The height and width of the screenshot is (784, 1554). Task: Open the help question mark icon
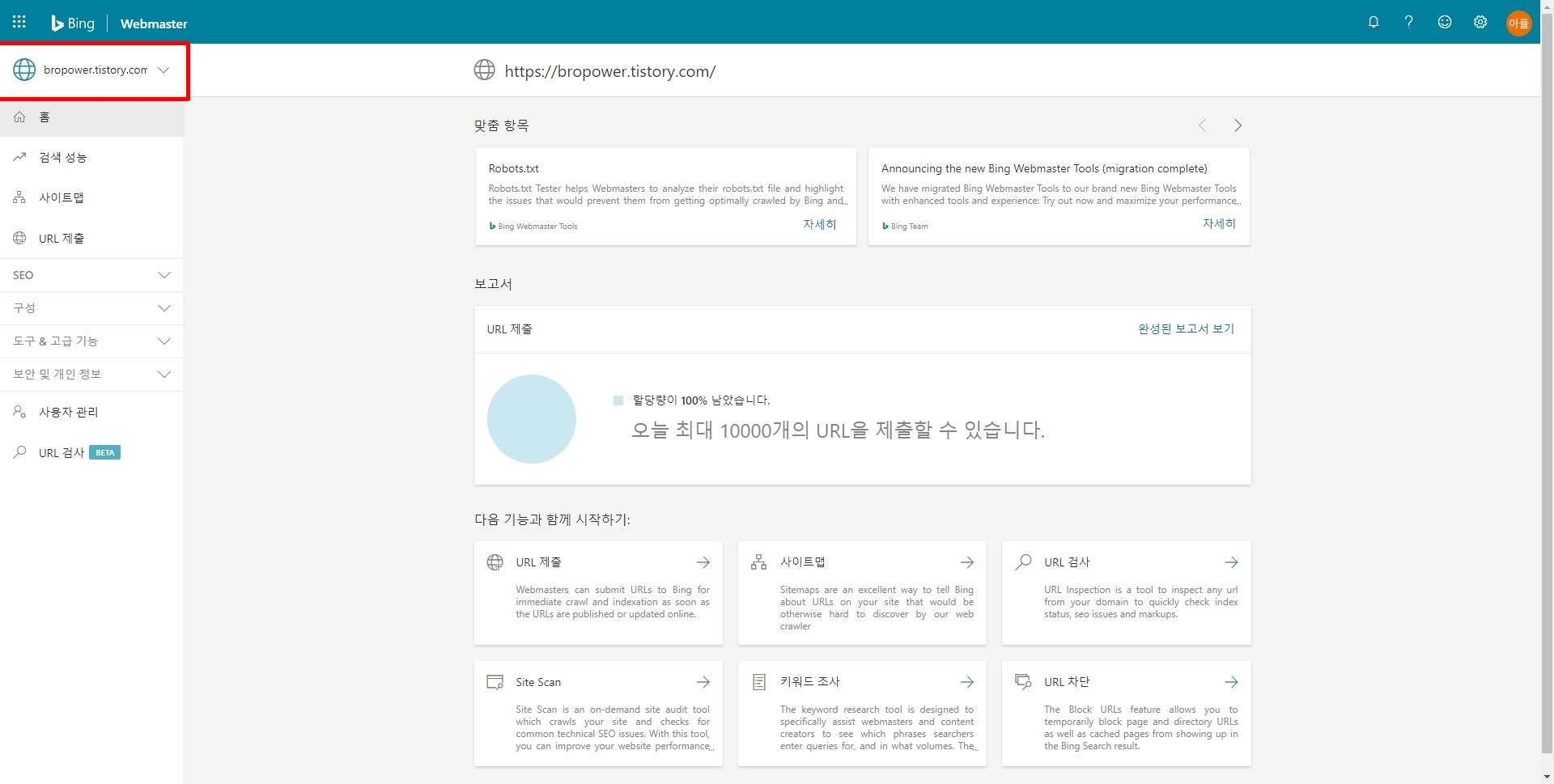pyautogui.click(x=1409, y=22)
